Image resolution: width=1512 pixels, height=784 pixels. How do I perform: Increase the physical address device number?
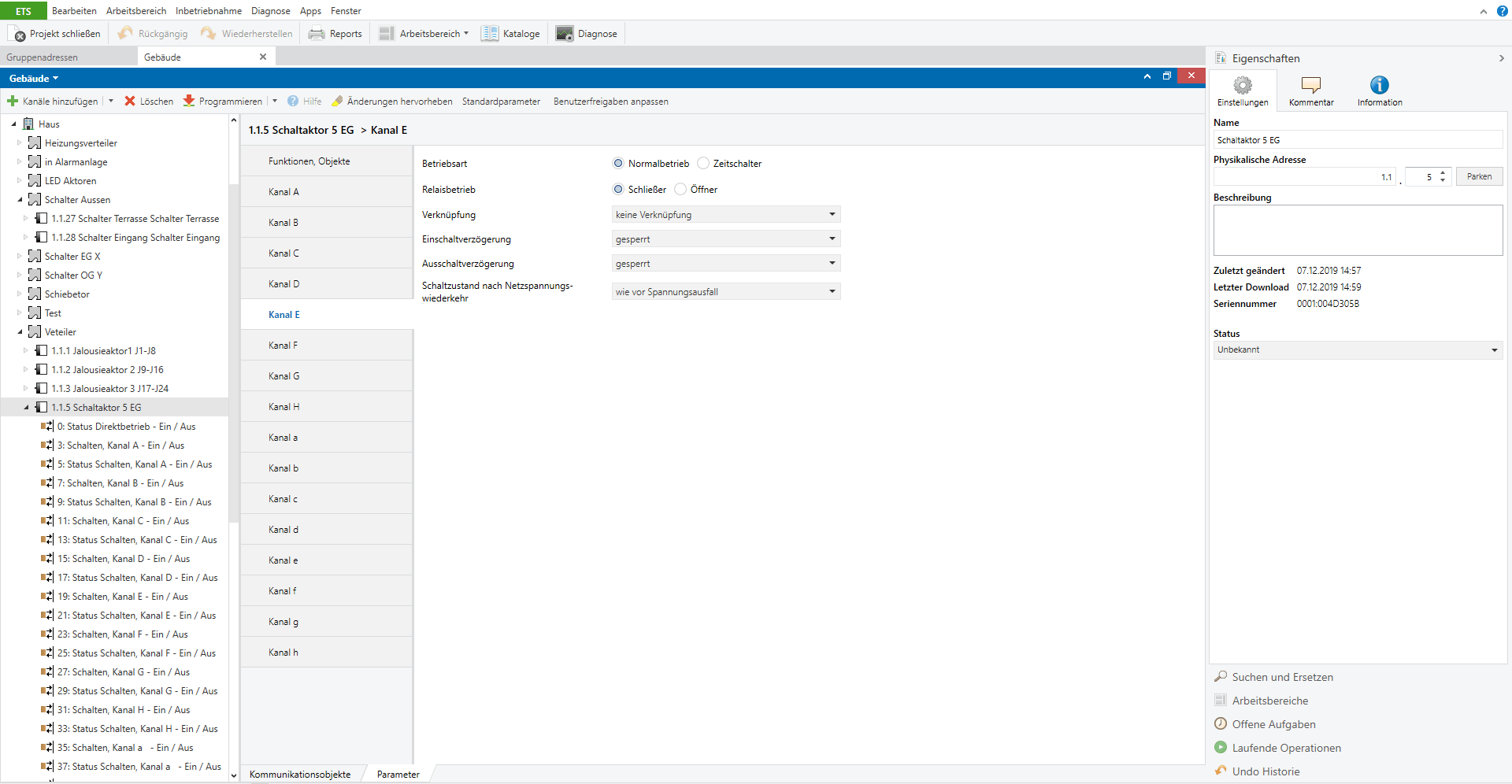click(x=1443, y=173)
